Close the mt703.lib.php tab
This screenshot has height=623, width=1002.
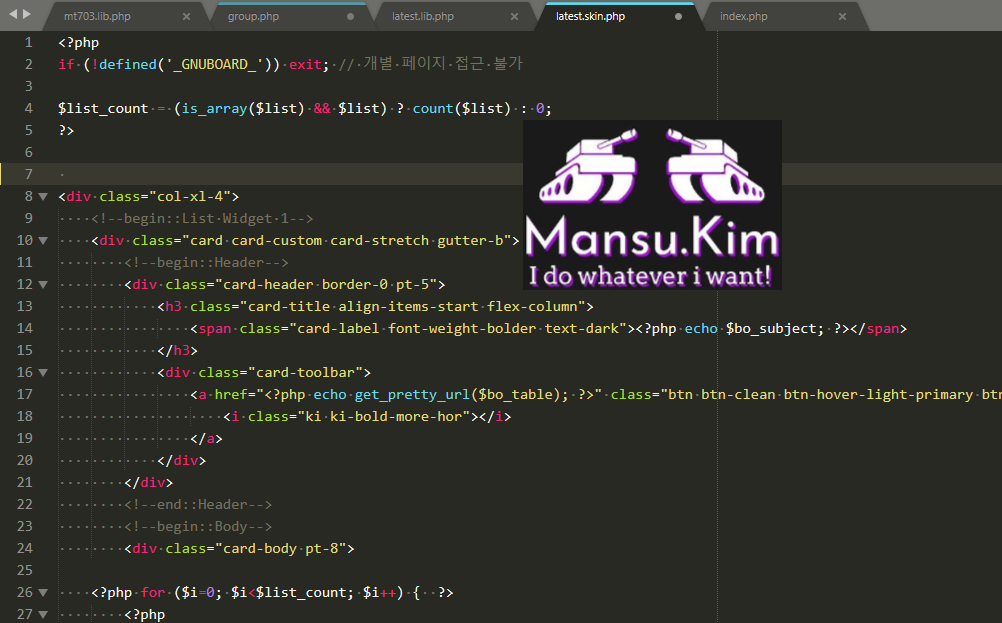point(186,17)
